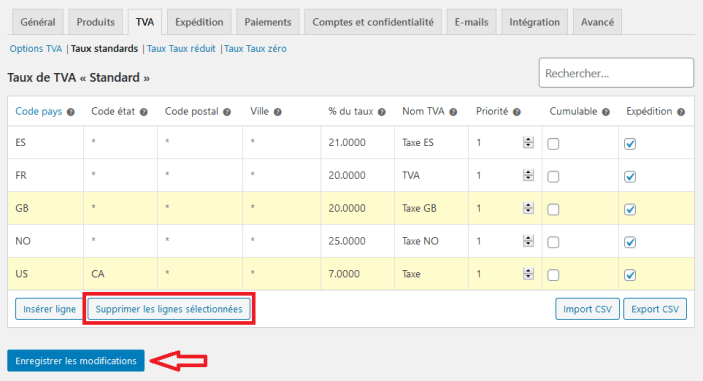Edit the Taxe NO name field
The image size is (703, 381).
[431, 241]
